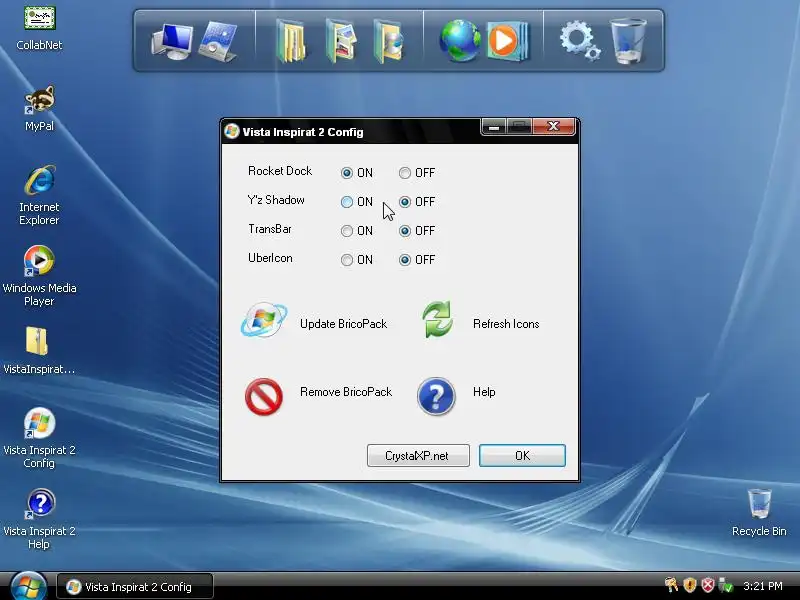The height and width of the screenshot is (600, 800).
Task: Set Rocket Dock to ON
Action: tap(346, 173)
